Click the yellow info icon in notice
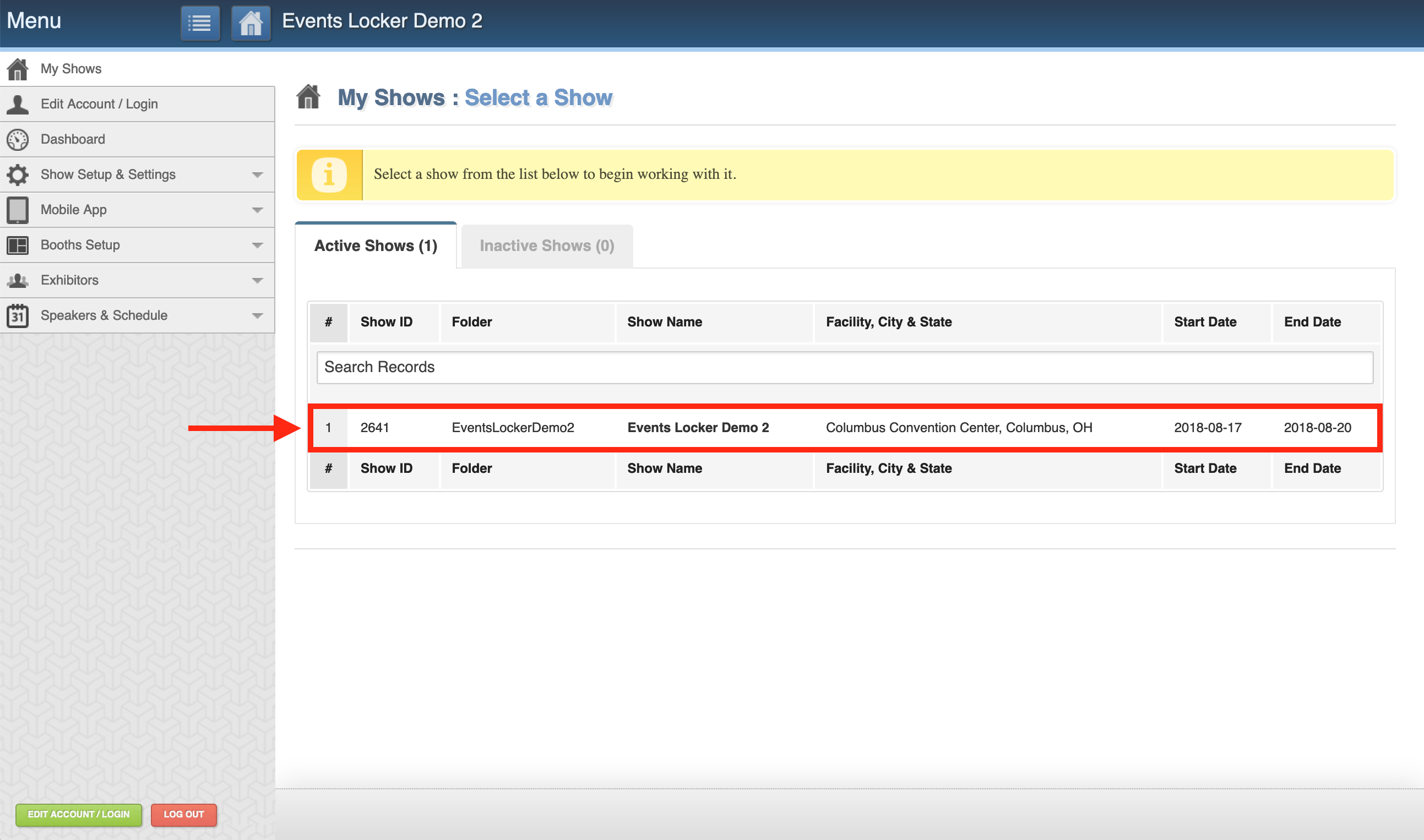Screen dimensions: 1424x840 point(329,174)
